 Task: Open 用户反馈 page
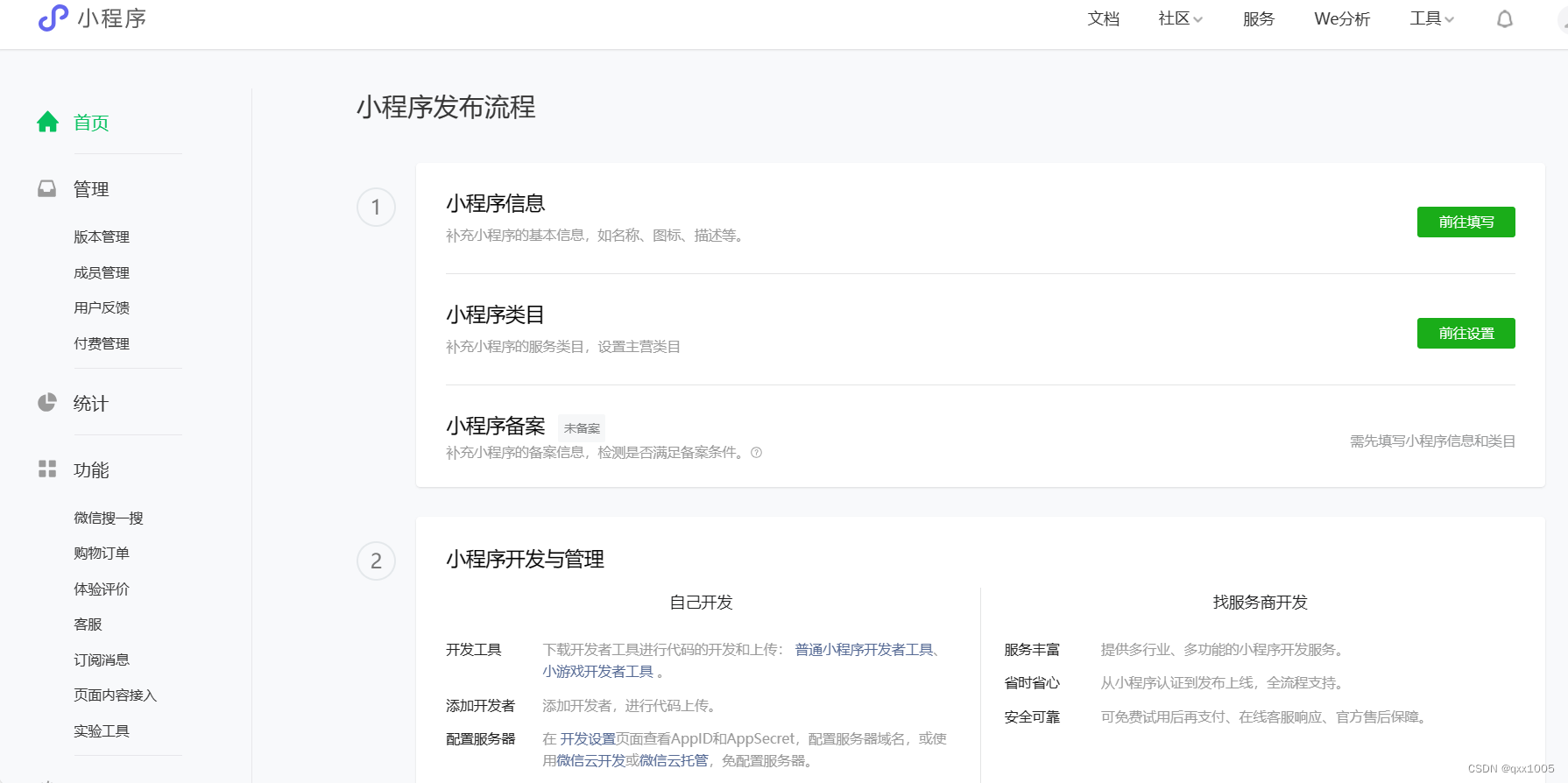pyautogui.click(x=102, y=307)
